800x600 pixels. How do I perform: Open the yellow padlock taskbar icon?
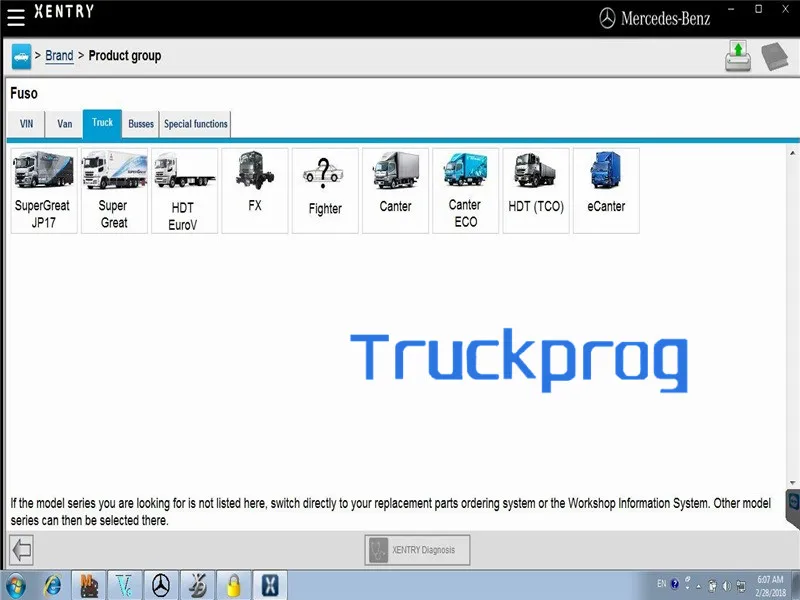click(x=234, y=586)
